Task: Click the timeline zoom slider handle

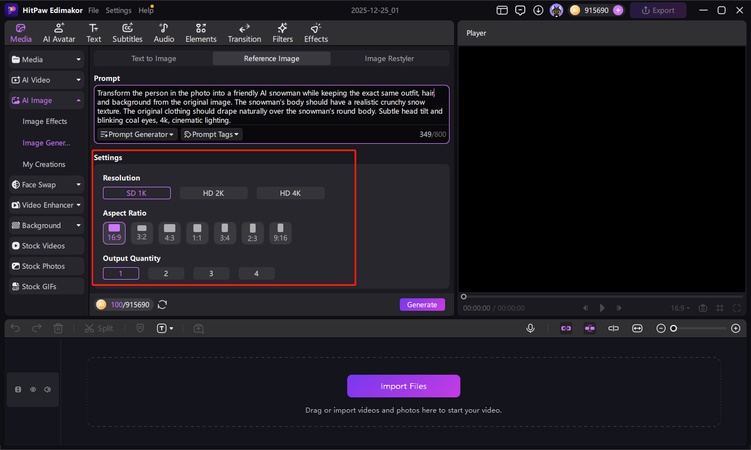Action: click(674, 328)
